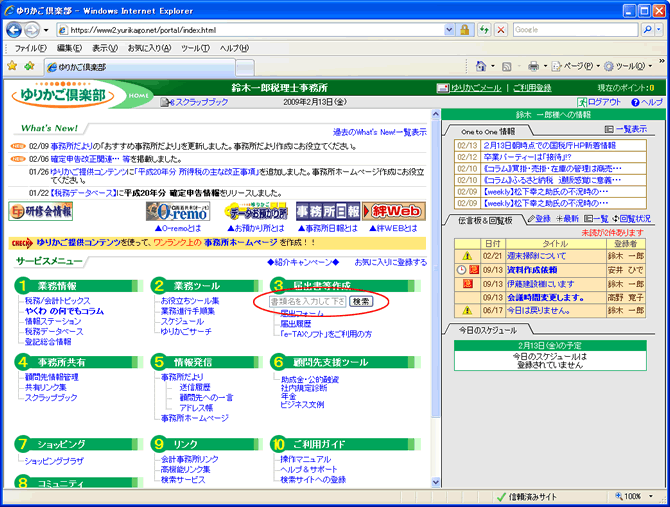Image resolution: width=670 pixels, height=507 pixels.
Task: Click the 研修会情報 banner
Action: [x=41, y=211]
